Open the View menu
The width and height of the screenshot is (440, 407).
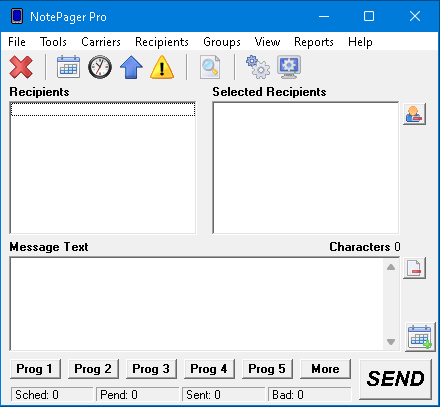pyautogui.click(x=267, y=42)
